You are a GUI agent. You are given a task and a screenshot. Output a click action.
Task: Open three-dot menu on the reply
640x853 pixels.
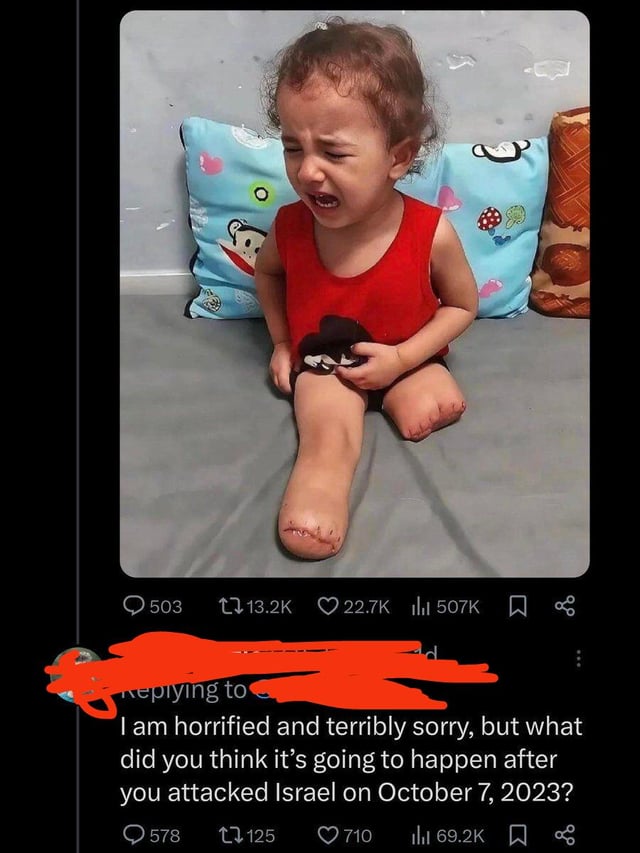(x=579, y=658)
